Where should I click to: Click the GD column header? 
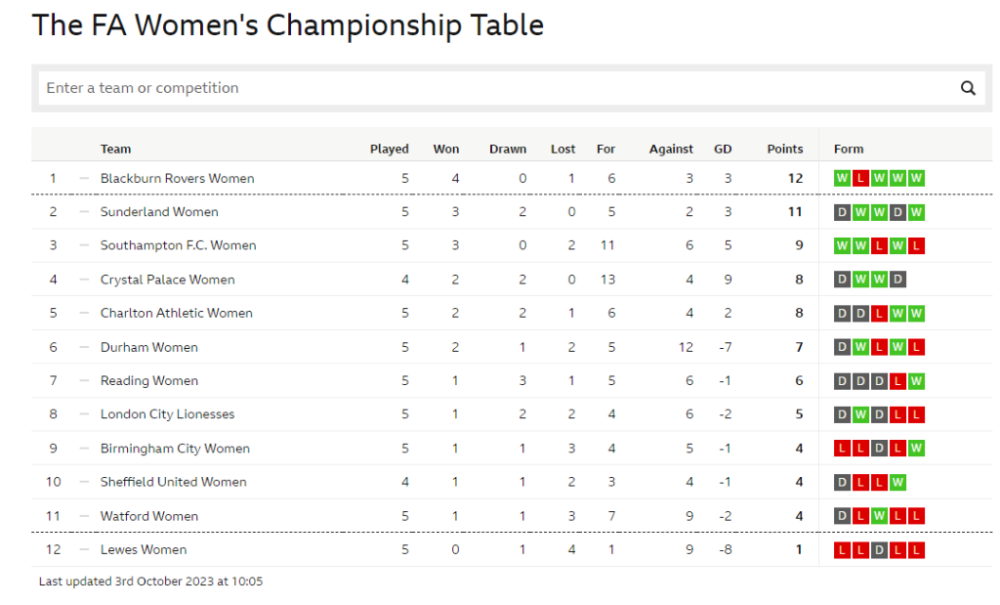click(x=723, y=149)
